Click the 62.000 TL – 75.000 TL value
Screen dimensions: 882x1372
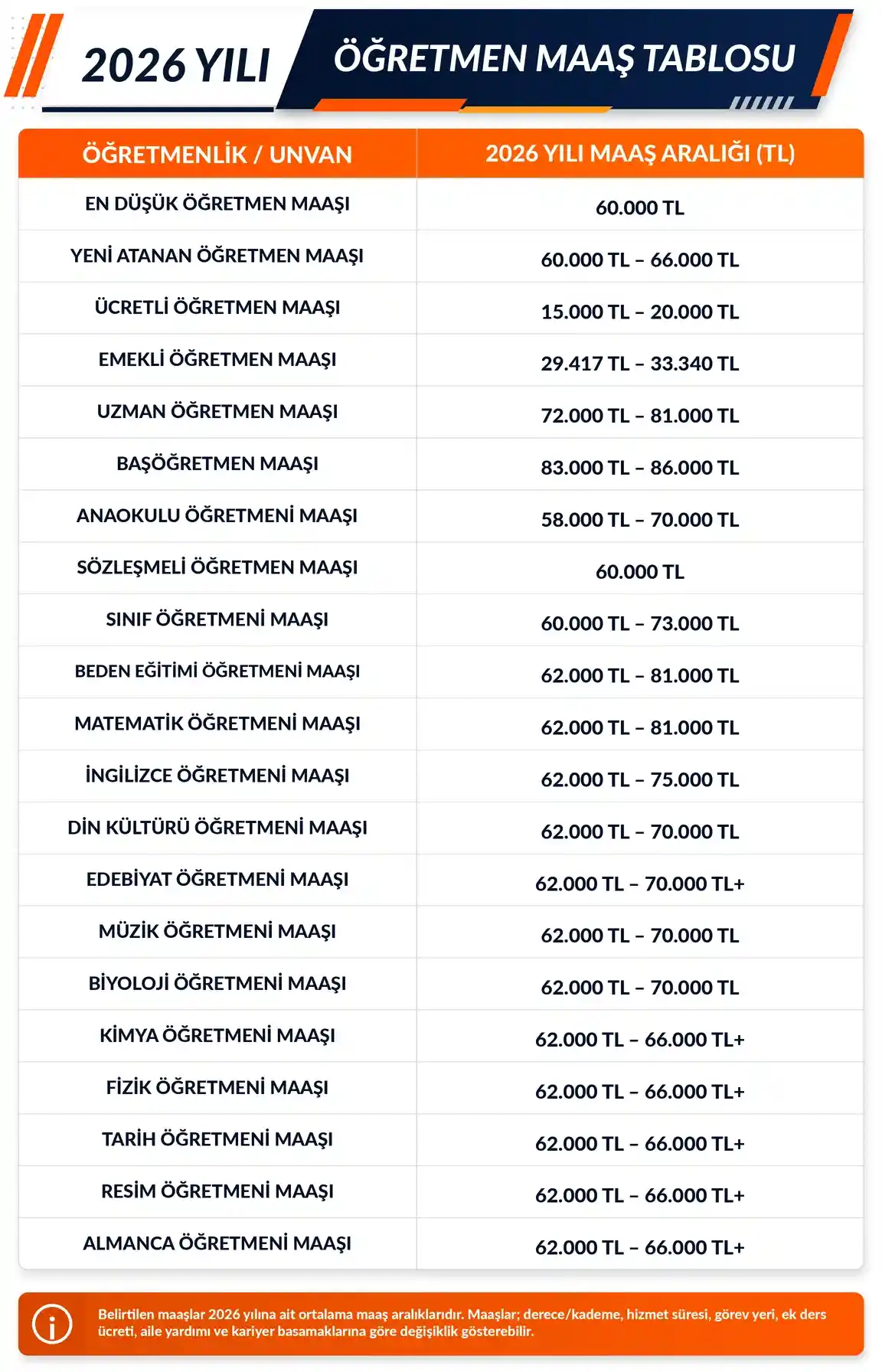(x=640, y=780)
